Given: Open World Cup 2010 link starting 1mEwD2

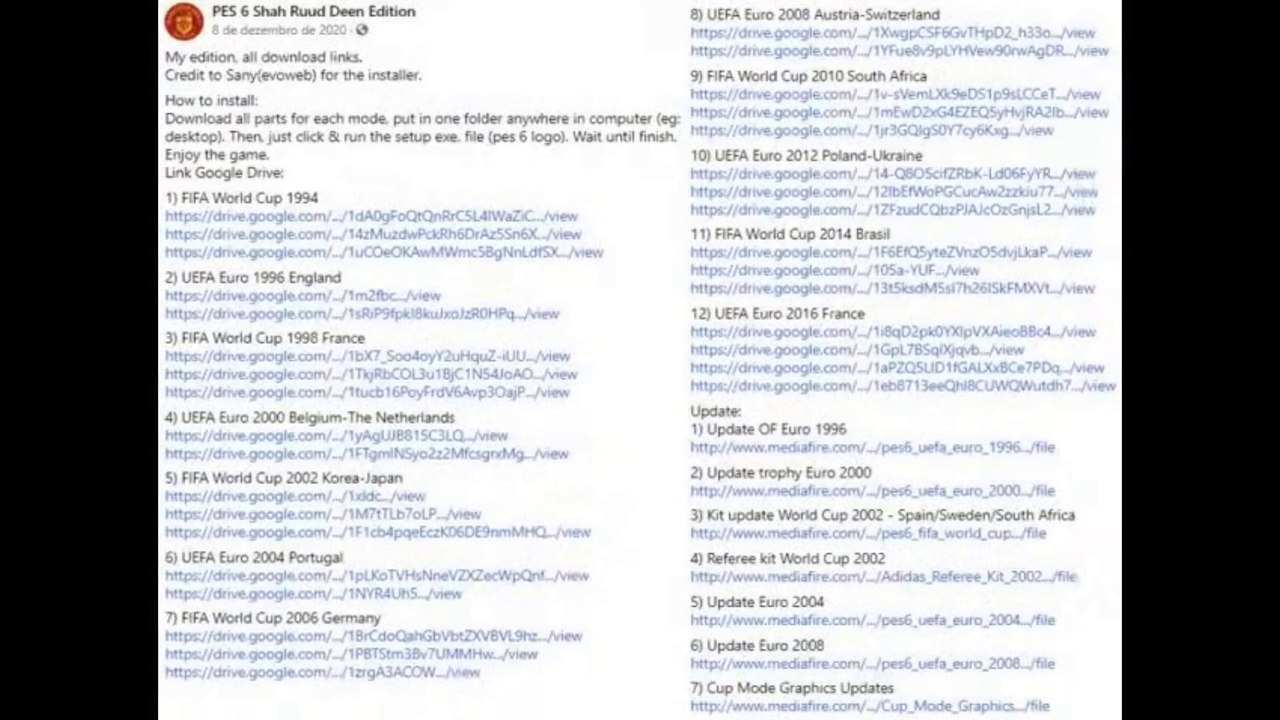Looking at the screenshot, I should [899, 112].
